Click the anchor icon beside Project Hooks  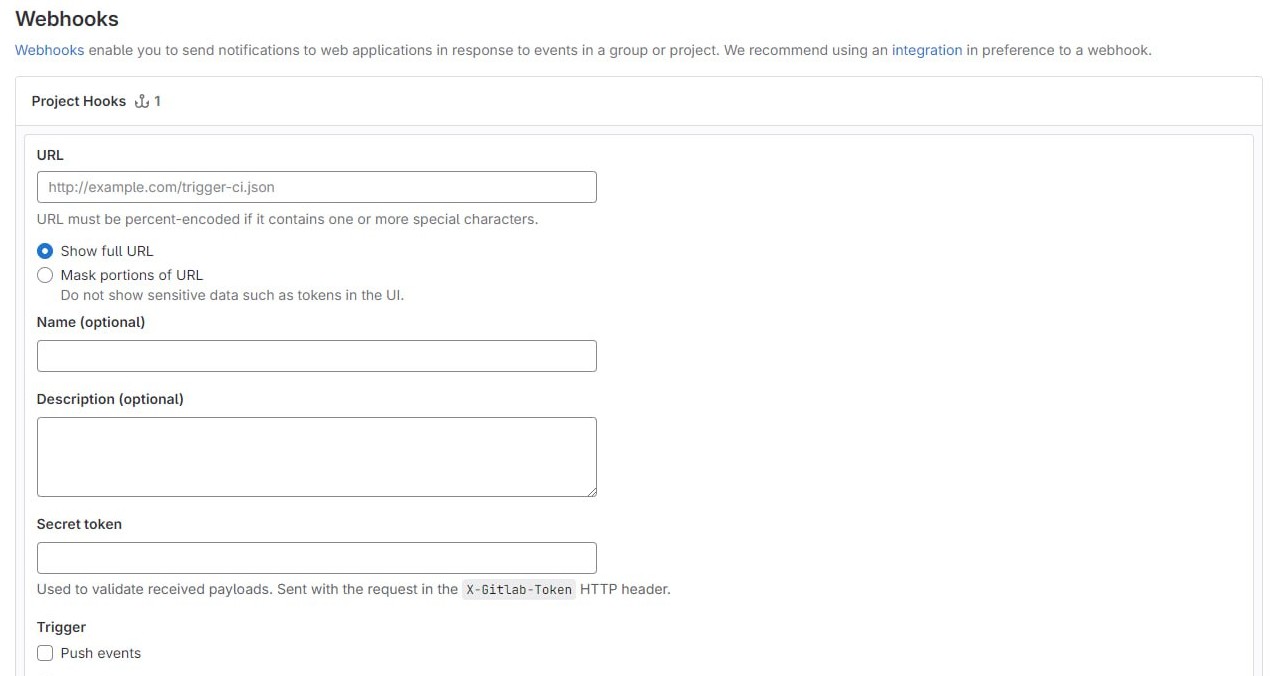pos(141,101)
